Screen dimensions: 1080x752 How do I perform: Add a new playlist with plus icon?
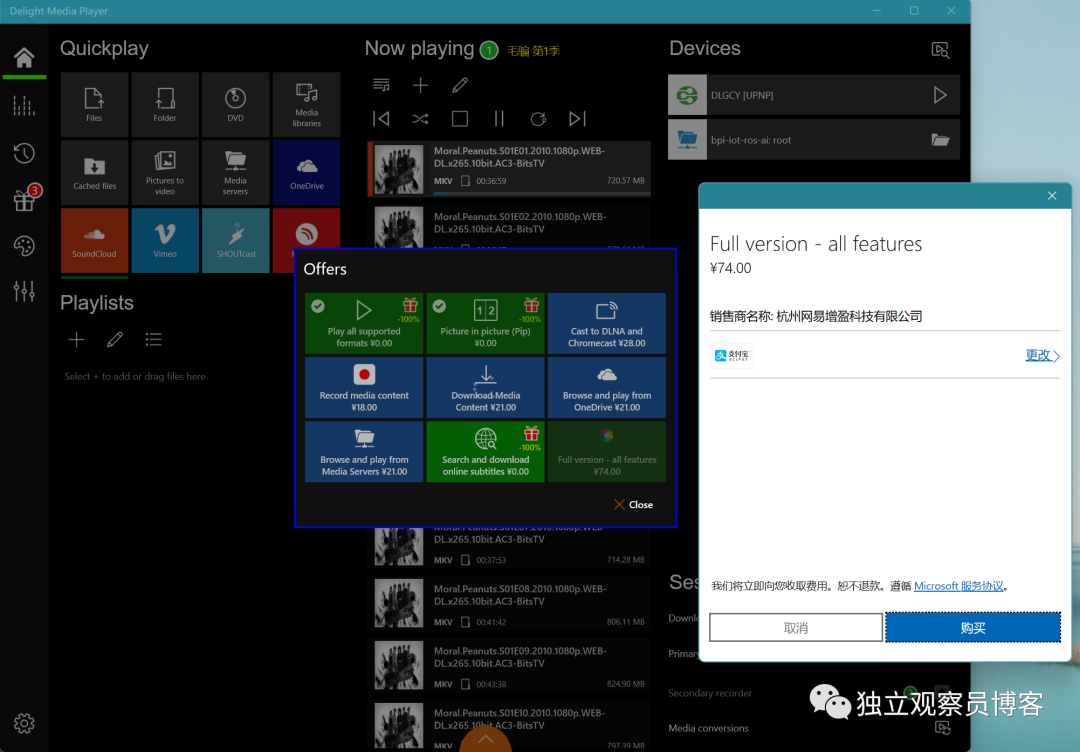76,340
